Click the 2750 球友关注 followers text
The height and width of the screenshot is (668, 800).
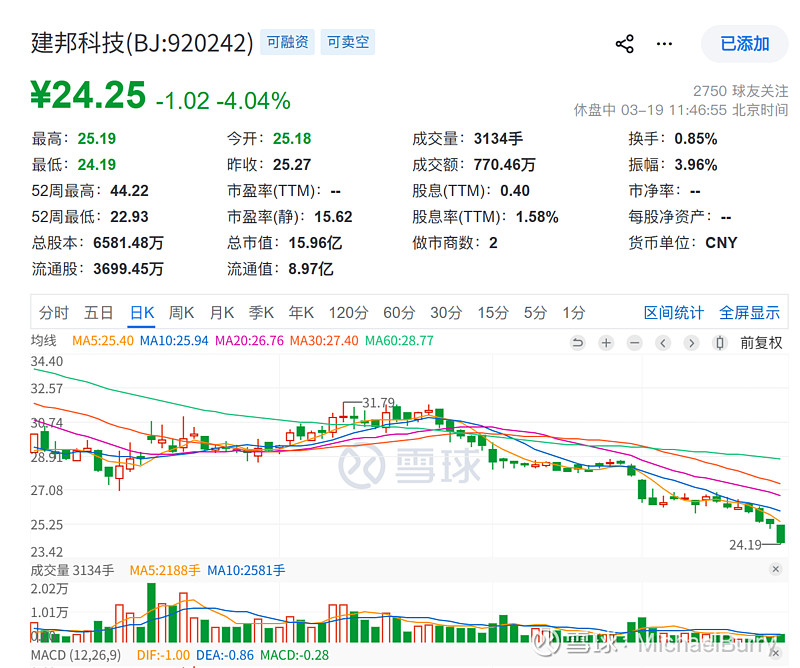740,91
